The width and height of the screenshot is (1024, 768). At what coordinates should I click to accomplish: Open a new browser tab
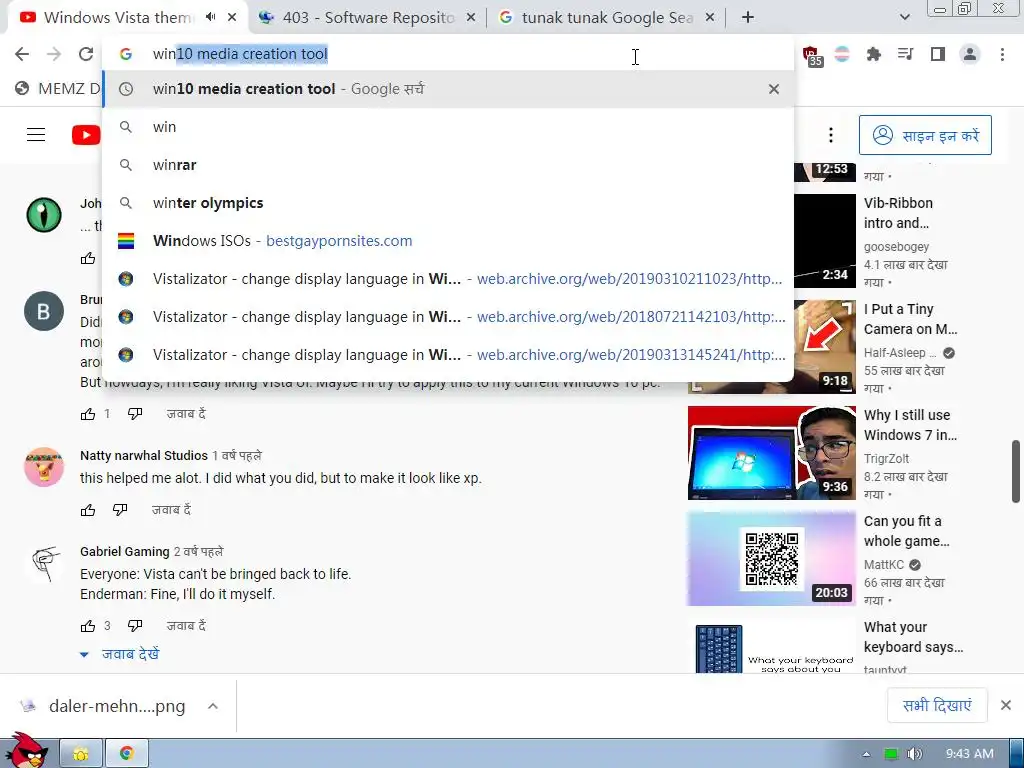pos(748,18)
